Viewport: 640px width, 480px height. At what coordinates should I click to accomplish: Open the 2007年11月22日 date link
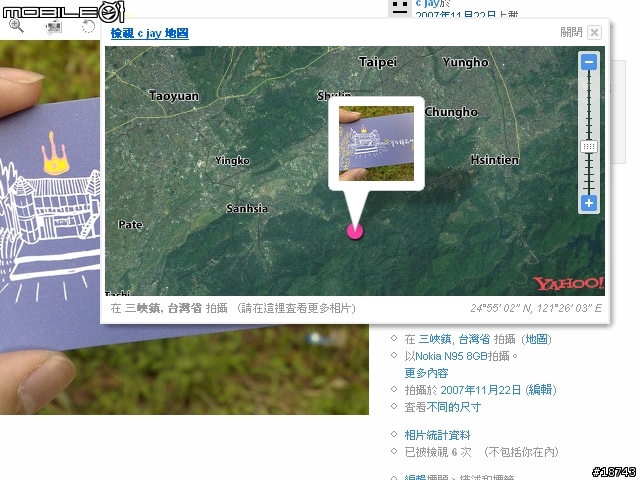(480, 390)
